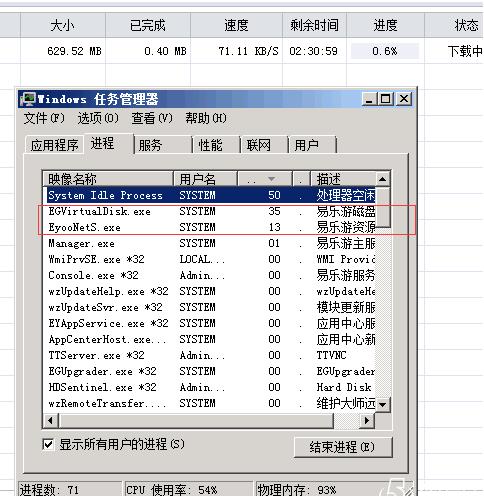Open the 选项(O) menu
The height and width of the screenshot is (496, 484).
tap(98, 118)
